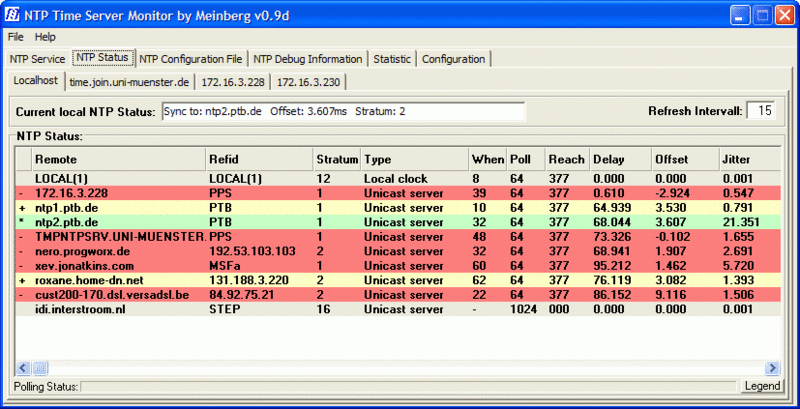This screenshot has width=800, height=409.
Task: Click the STEP refid cell
Action: pyautogui.click(x=225, y=310)
